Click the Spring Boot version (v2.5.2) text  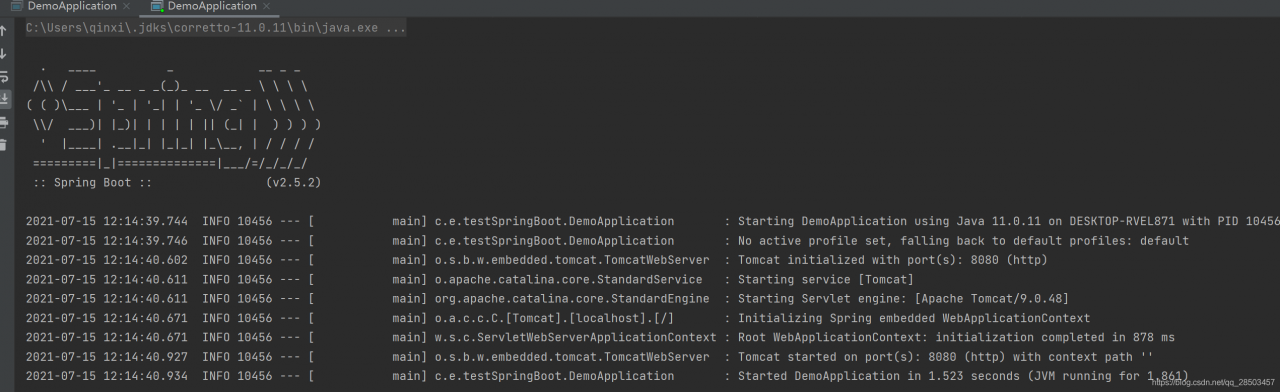point(293,184)
